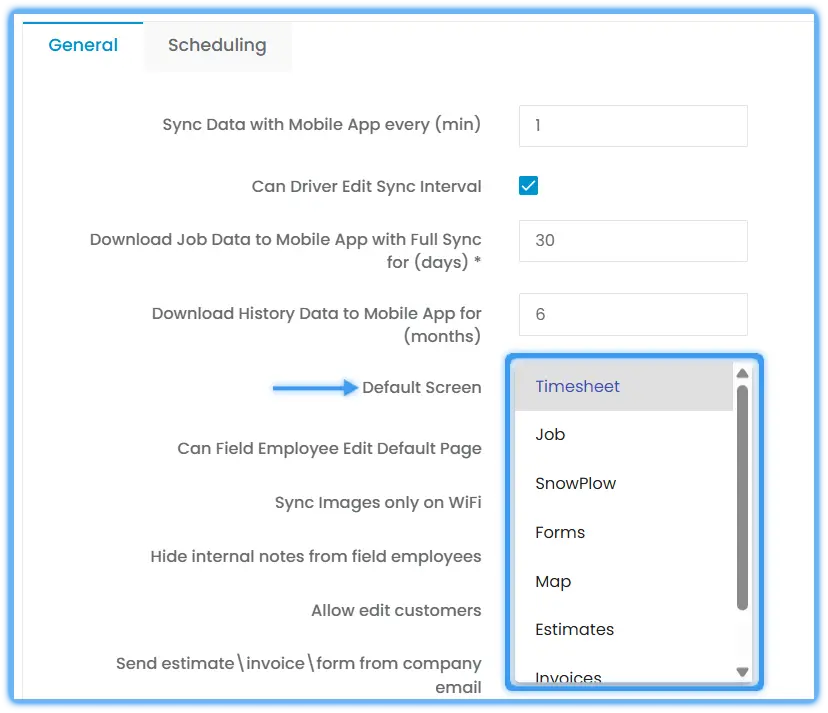
Task: Click the dropdown list scrollbar thumb
Action: (742, 498)
